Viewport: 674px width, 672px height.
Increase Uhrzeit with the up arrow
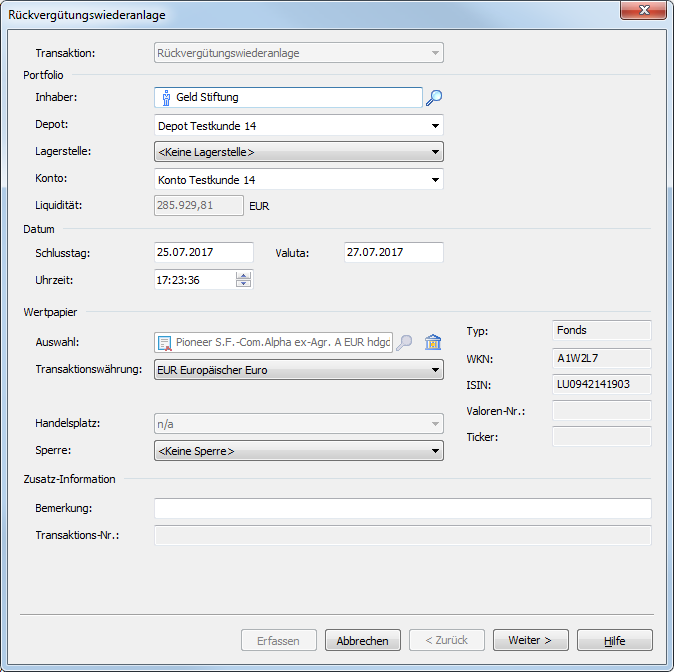pyautogui.click(x=243, y=276)
